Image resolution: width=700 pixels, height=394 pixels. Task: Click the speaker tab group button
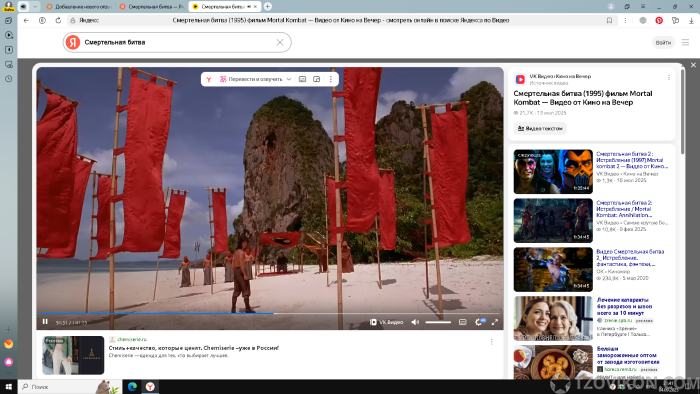coord(23,7)
